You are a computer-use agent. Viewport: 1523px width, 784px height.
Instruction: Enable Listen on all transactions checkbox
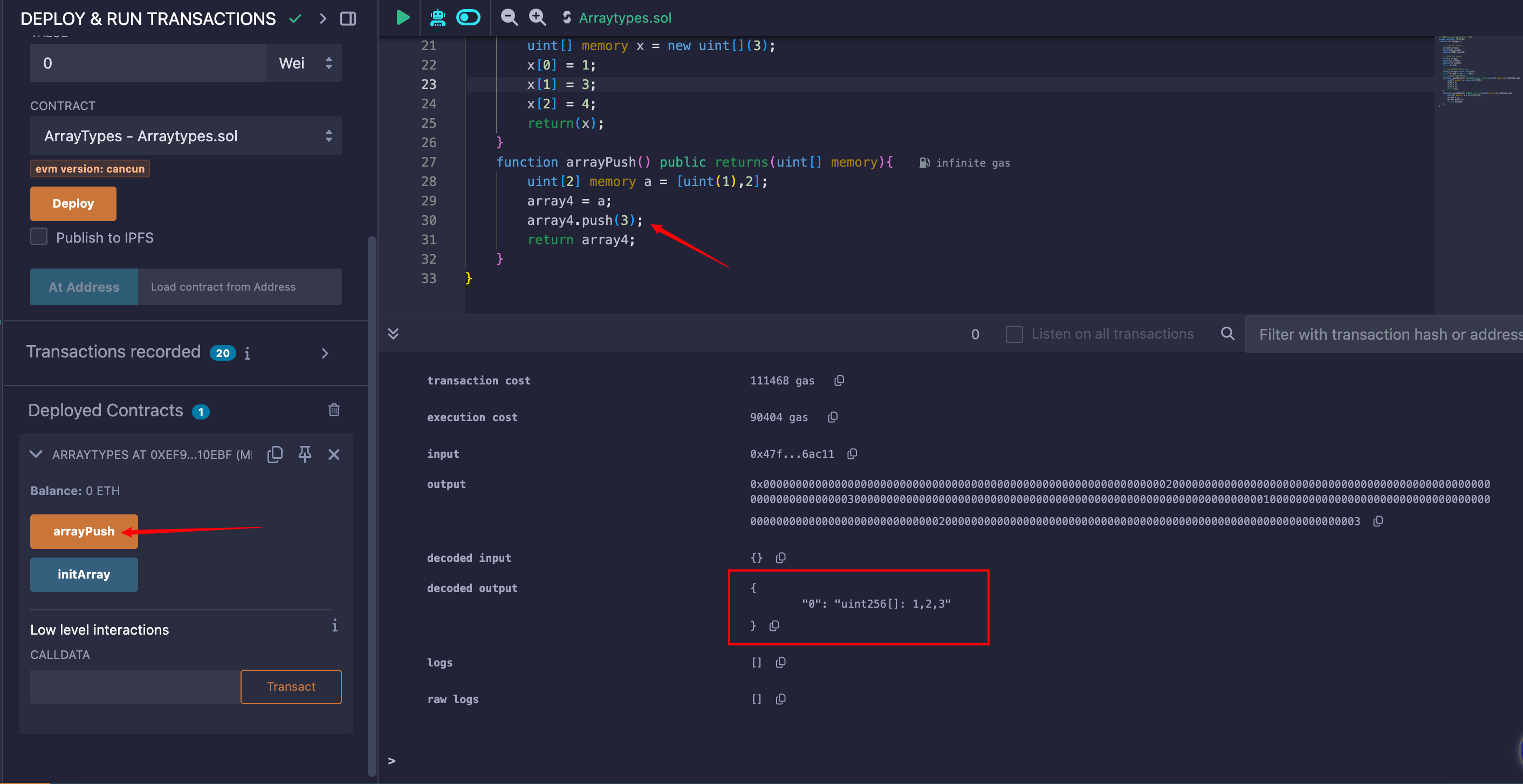click(x=1014, y=334)
